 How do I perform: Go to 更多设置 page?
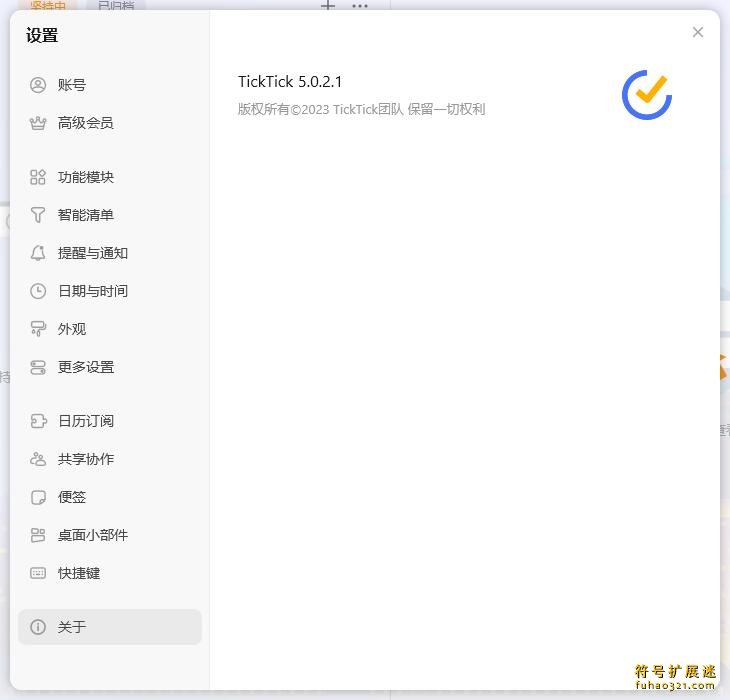(110, 367)
